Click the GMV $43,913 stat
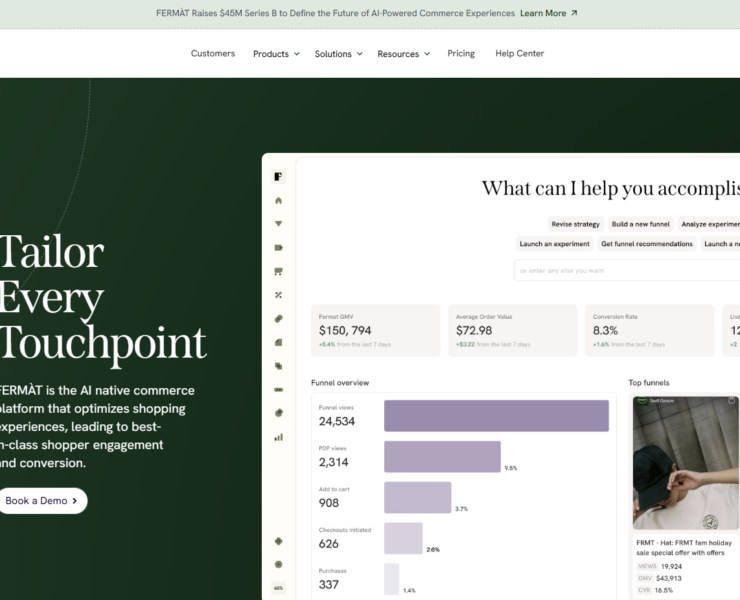The image size is (740, 600). 659,578
